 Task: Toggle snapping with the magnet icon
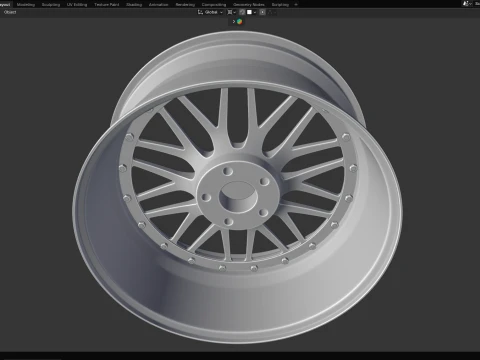tap(242, 12)
